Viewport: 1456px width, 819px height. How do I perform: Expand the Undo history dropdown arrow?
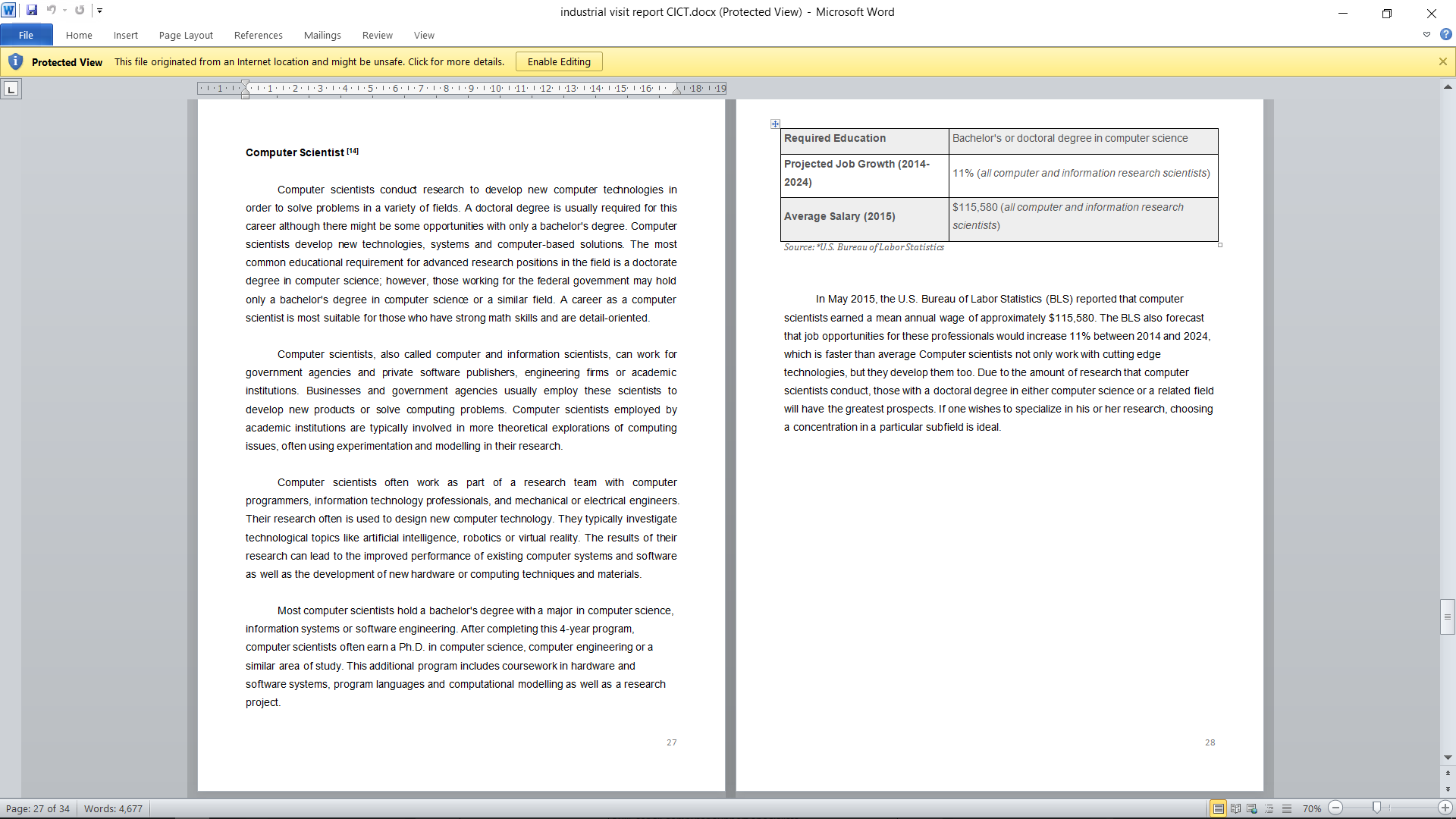64,11
